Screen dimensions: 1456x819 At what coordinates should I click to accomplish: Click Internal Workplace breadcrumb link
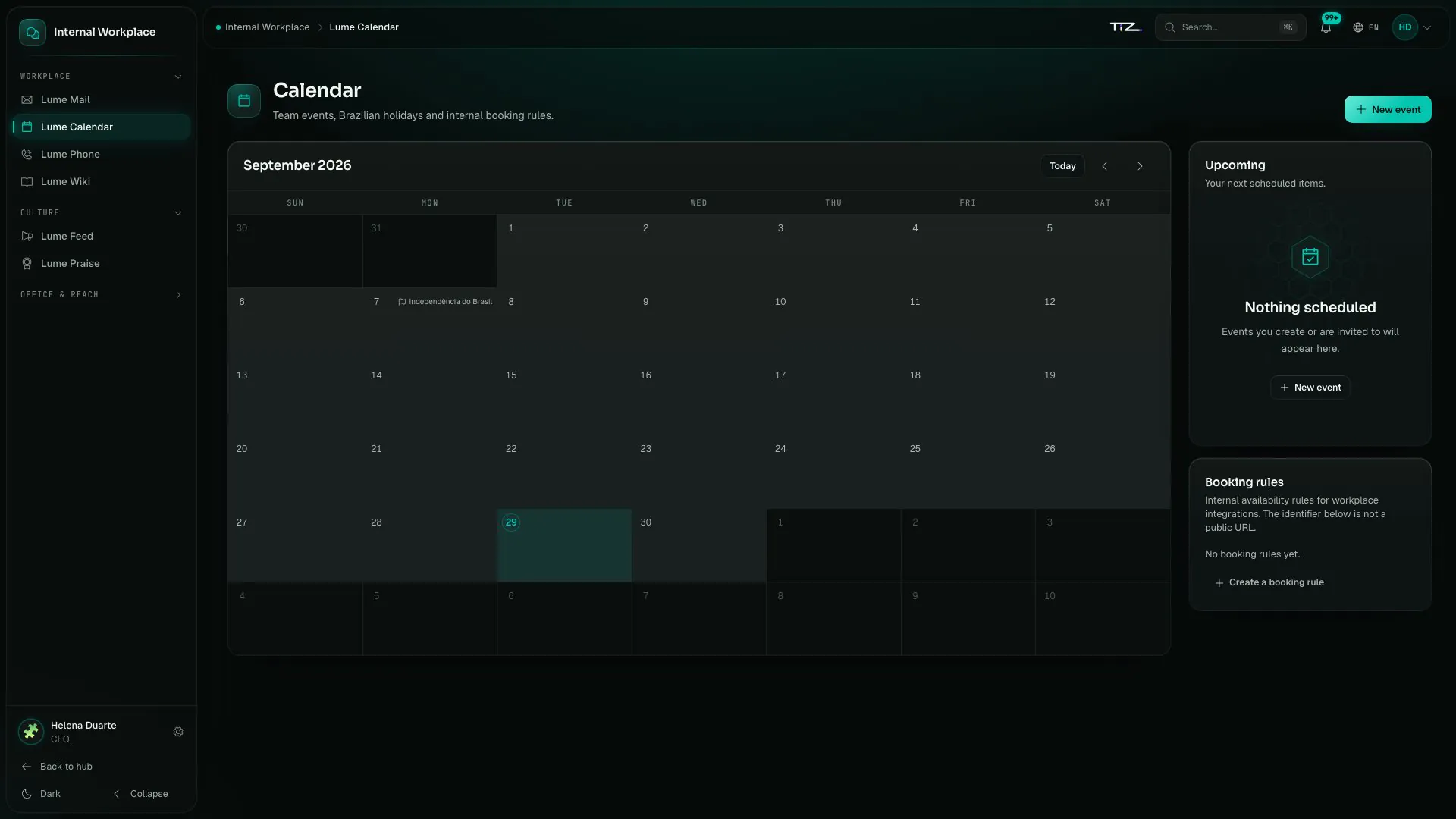tap(267, 27)
